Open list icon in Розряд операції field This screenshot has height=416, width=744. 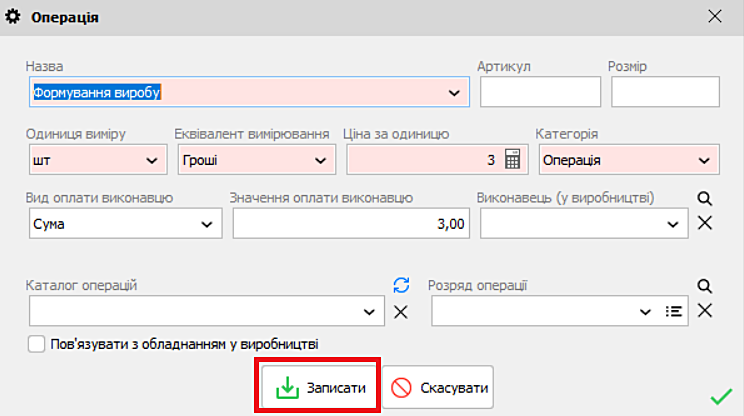674,311
